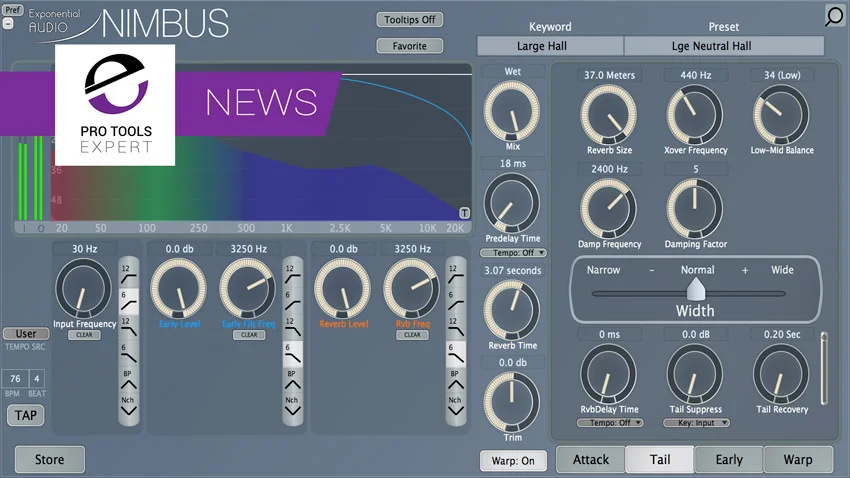Click CLEAR under Input Frequency
This screenshot has height=478, width=850.
click(x=84, y=335)
